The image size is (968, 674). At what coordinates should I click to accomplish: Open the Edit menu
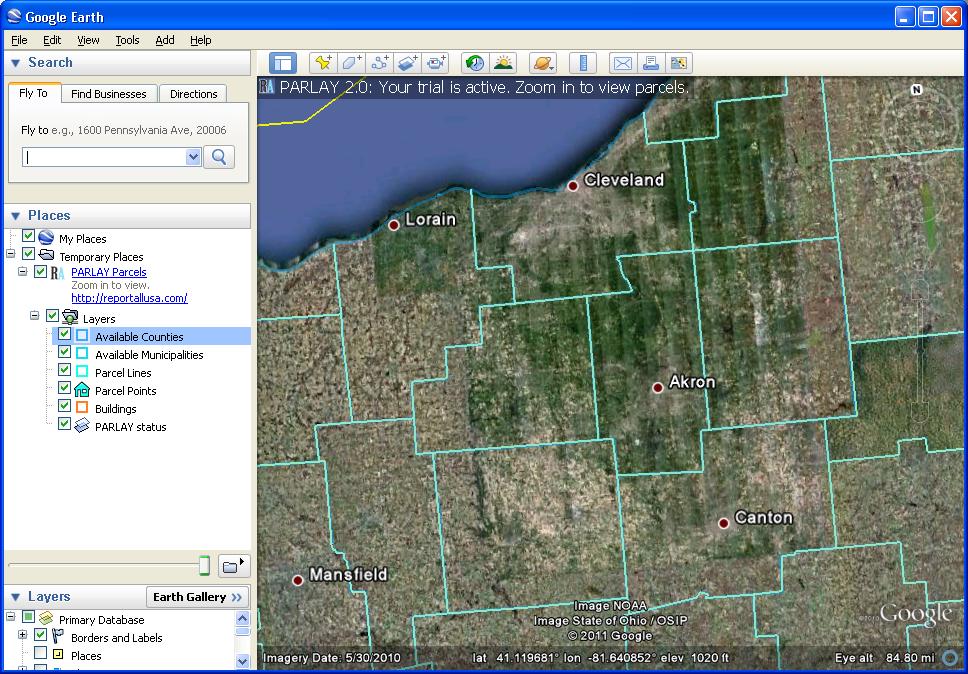pyautogui.click(x=52, y=40)
